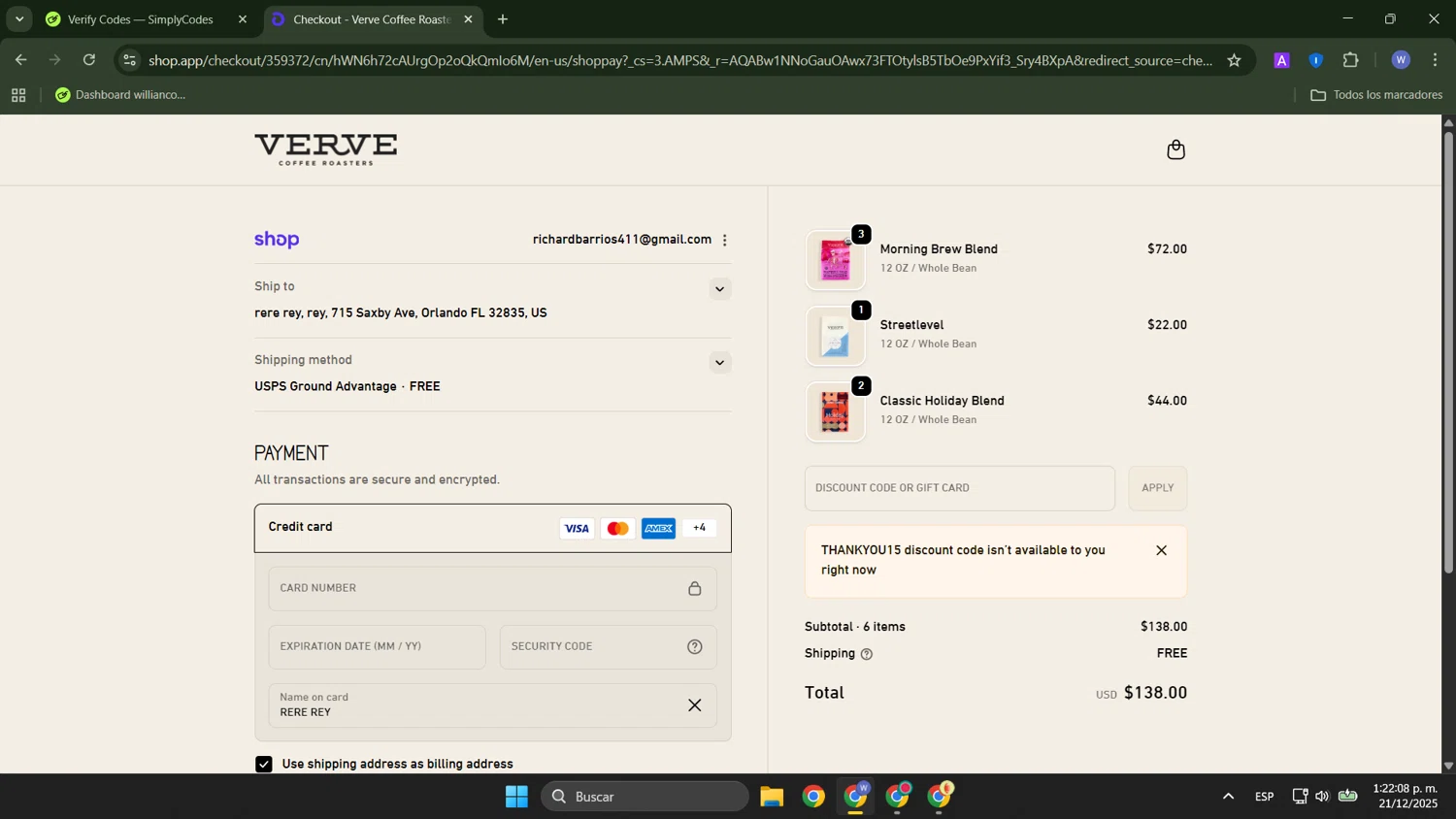This screenshot has height=819, width=1456.
Task: Dismiss the THANKYOU15 discount error message
Action: coord(1161,550)
